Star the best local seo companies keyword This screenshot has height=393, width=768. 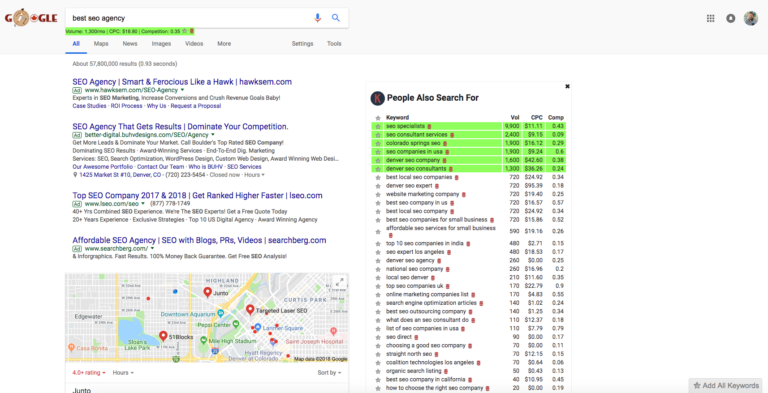(x=378, y=177)
